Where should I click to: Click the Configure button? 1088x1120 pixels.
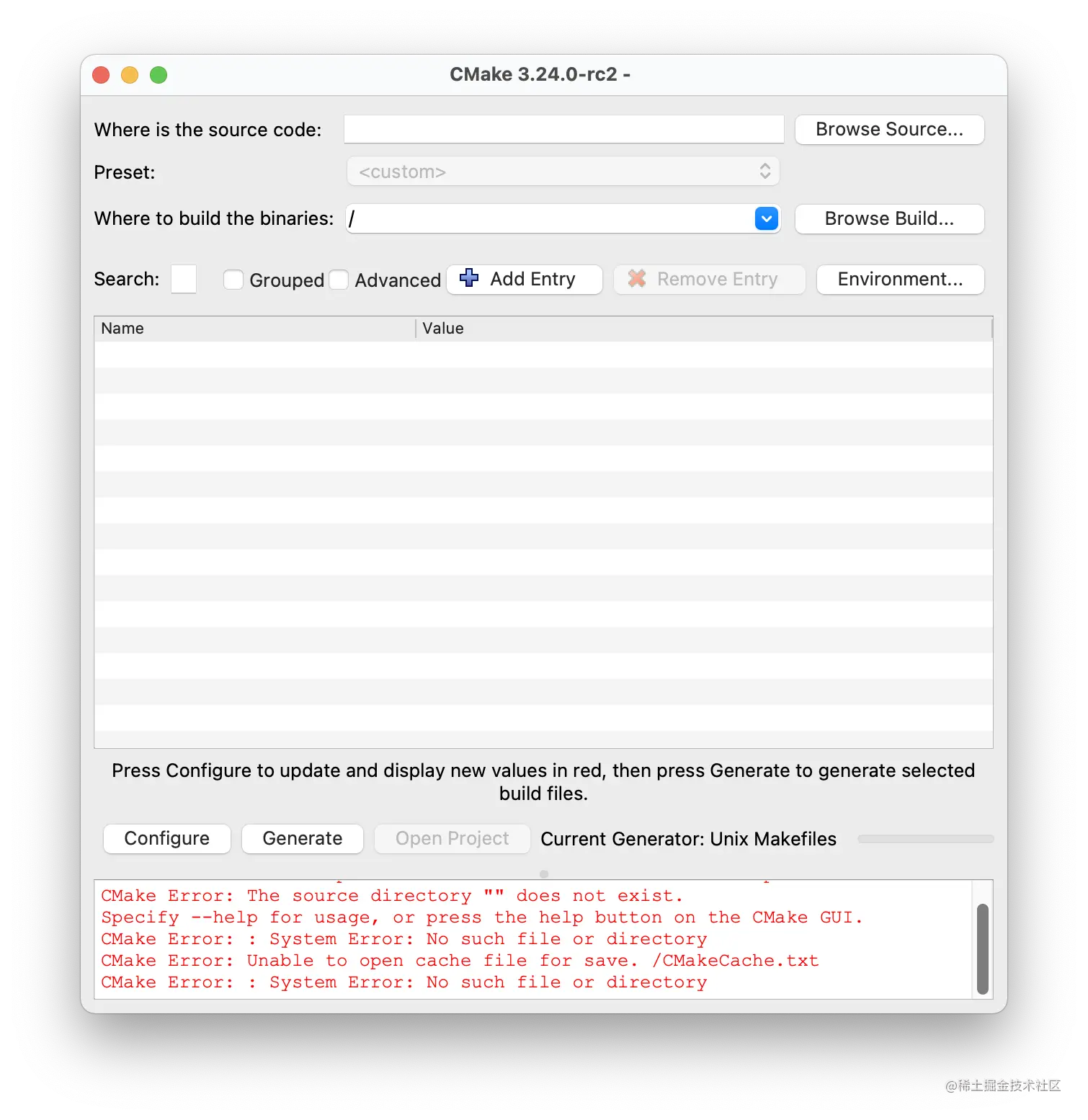(x=167, y=839)
